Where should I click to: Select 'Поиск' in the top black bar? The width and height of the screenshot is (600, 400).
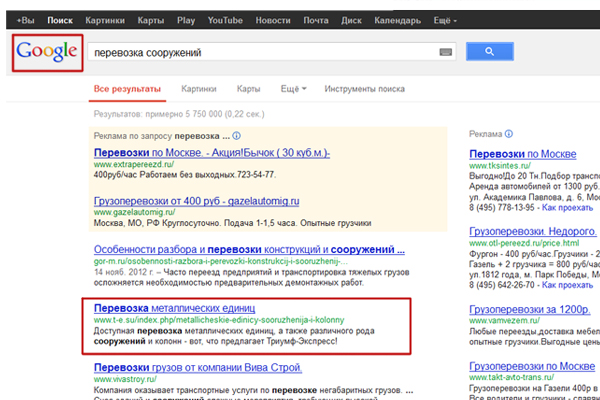click(x=60, y=20)
